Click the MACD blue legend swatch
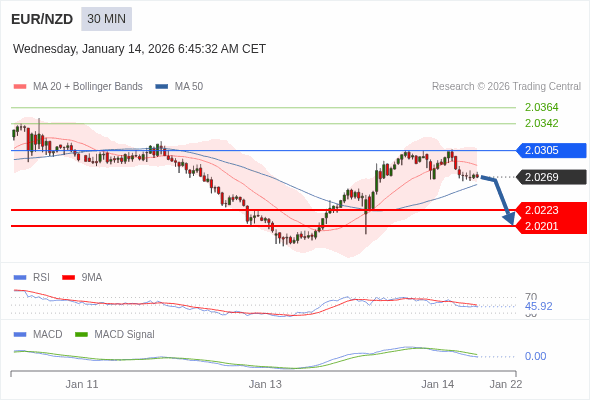Image resolution: width=590 pixels, height=400 pixels. click(20, 335)
